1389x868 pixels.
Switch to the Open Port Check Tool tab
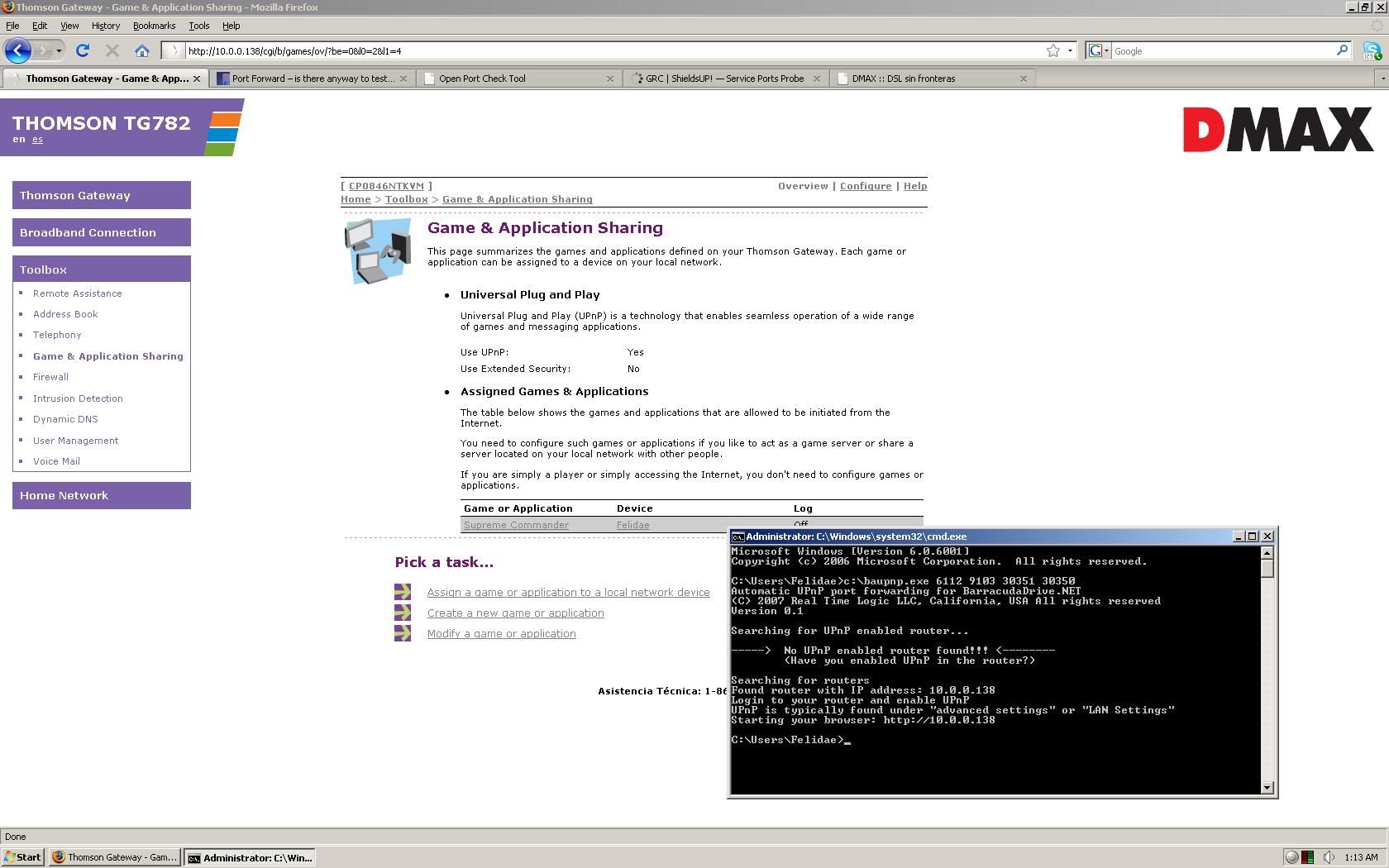[x=482, y=79]
